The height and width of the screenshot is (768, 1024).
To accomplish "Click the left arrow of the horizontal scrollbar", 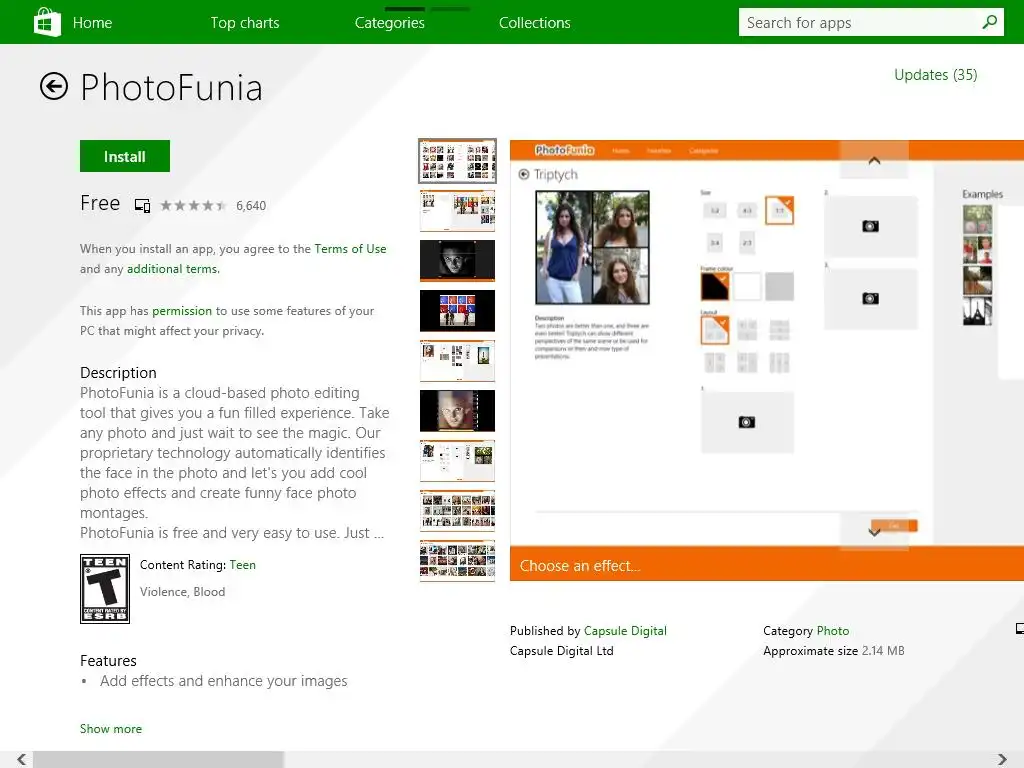I will tap(21, 759).
